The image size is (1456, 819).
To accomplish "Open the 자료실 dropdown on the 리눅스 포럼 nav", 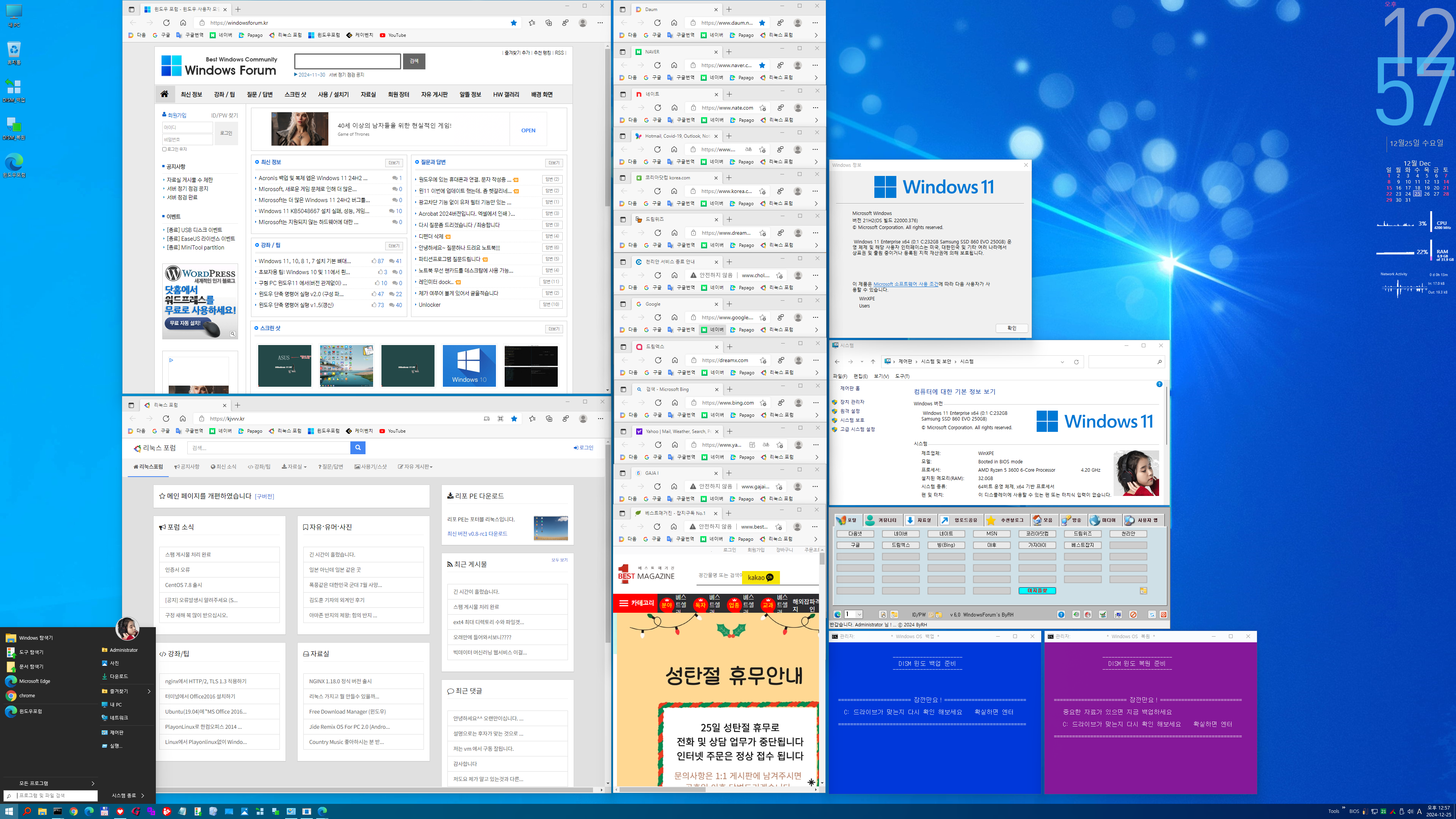I will 295,467.
